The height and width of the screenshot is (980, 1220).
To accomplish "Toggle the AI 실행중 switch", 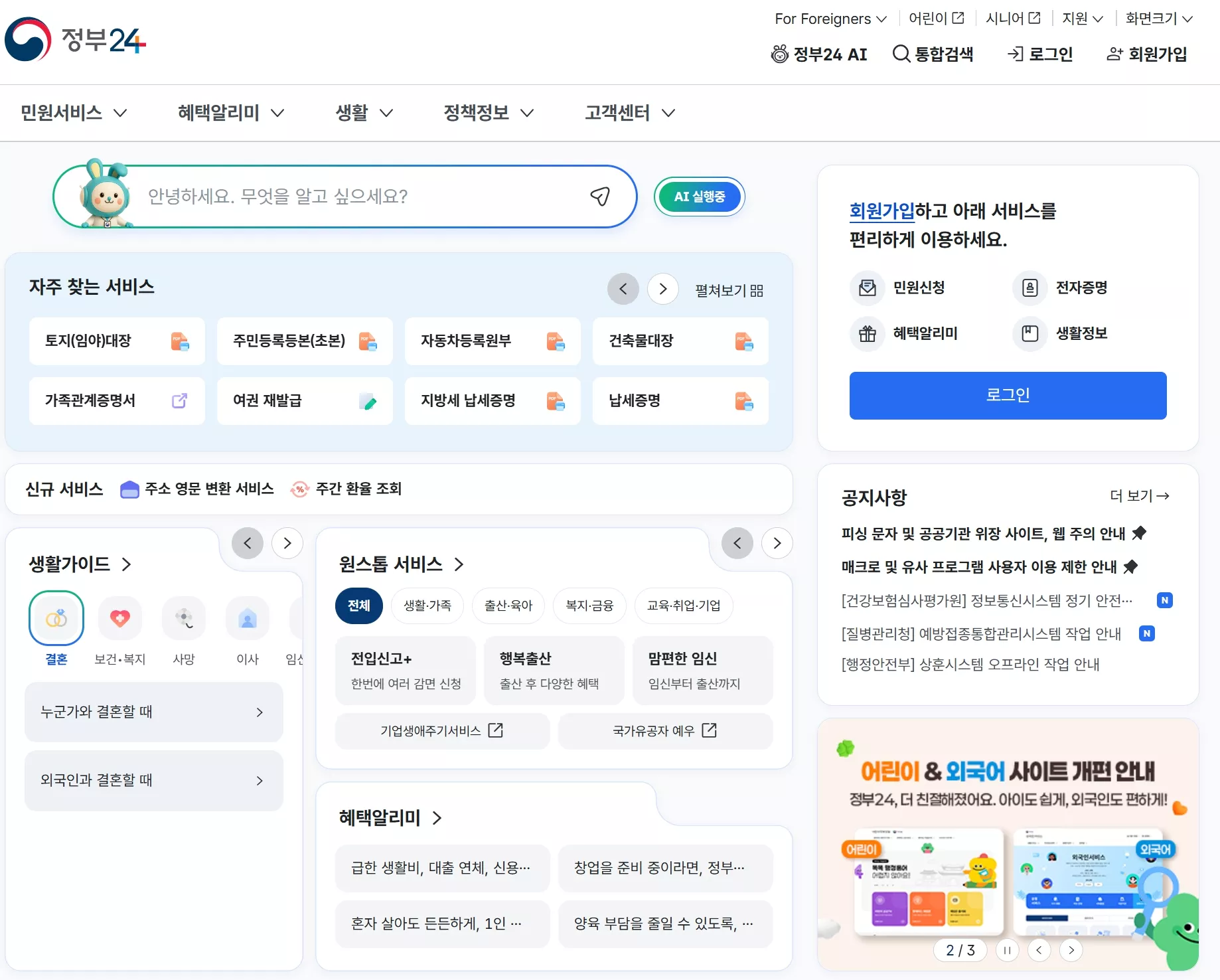I will pyautogui.click(x=699, y=196).
